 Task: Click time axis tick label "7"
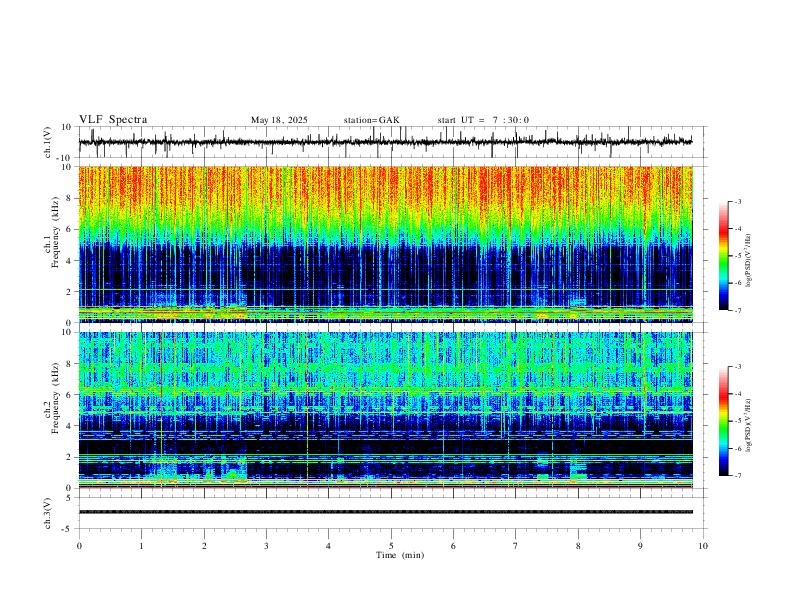[x=516, y=546]
